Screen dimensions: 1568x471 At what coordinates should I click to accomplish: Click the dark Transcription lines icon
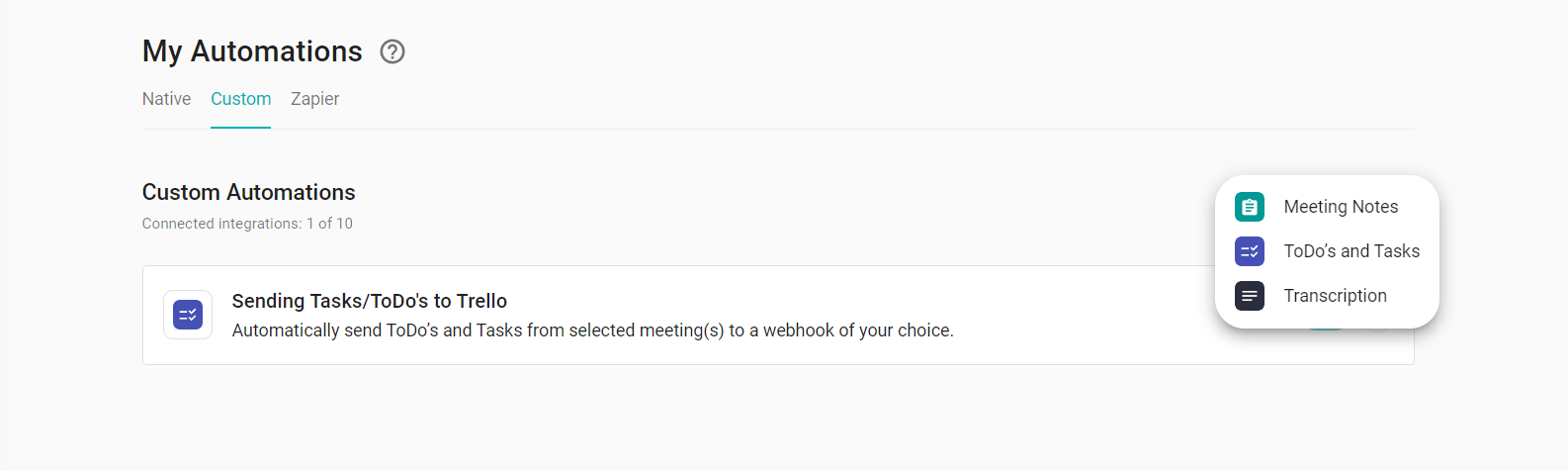(1250, 296)
